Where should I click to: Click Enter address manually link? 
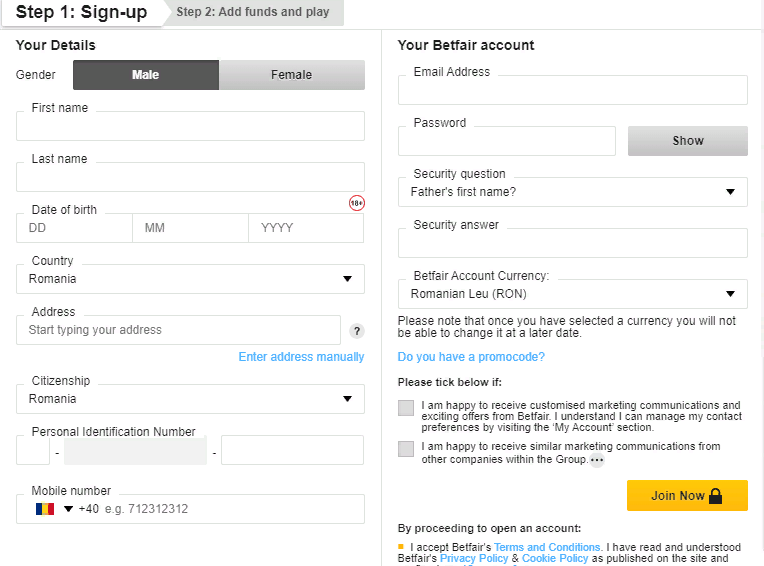(x=301, y=357)
